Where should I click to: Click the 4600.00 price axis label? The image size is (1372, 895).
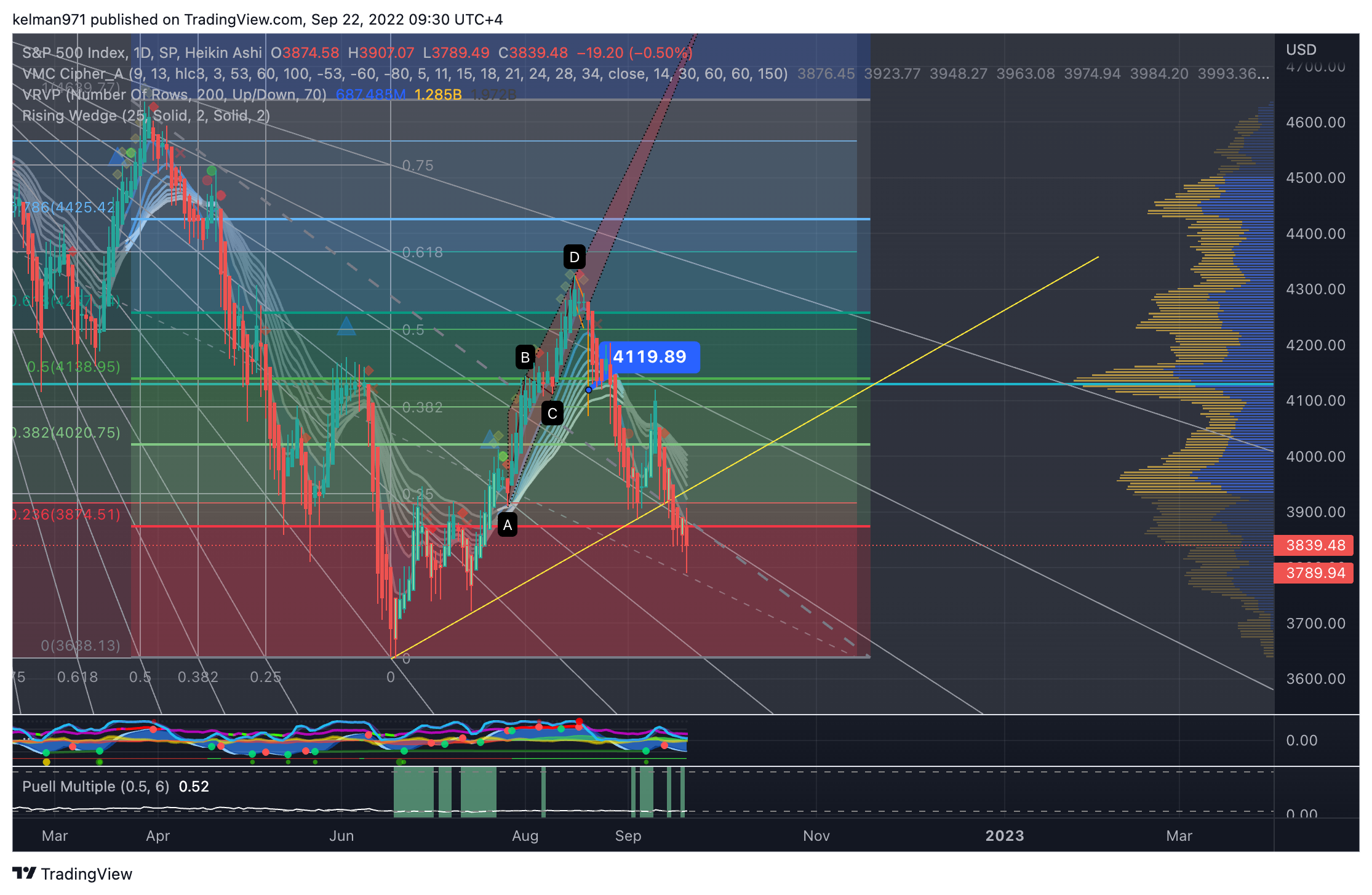pos(1316,122)
